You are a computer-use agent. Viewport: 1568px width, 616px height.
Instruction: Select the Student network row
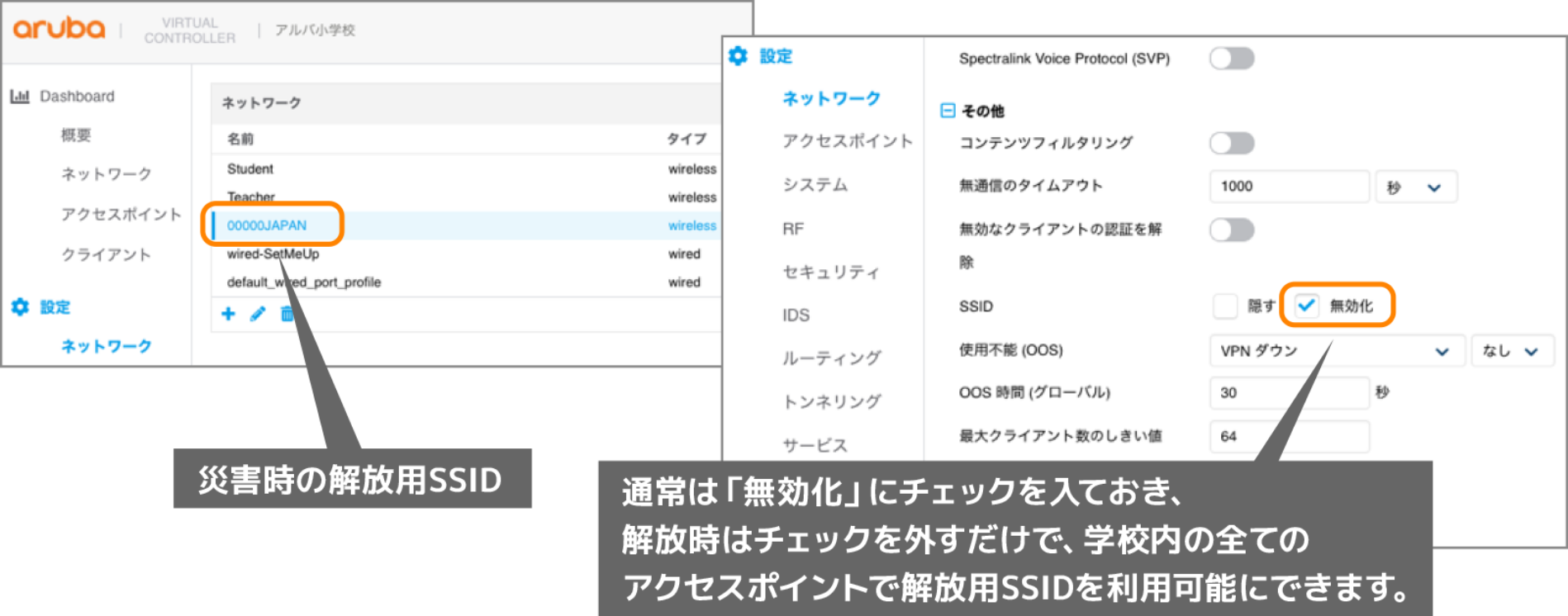point(467,169)
